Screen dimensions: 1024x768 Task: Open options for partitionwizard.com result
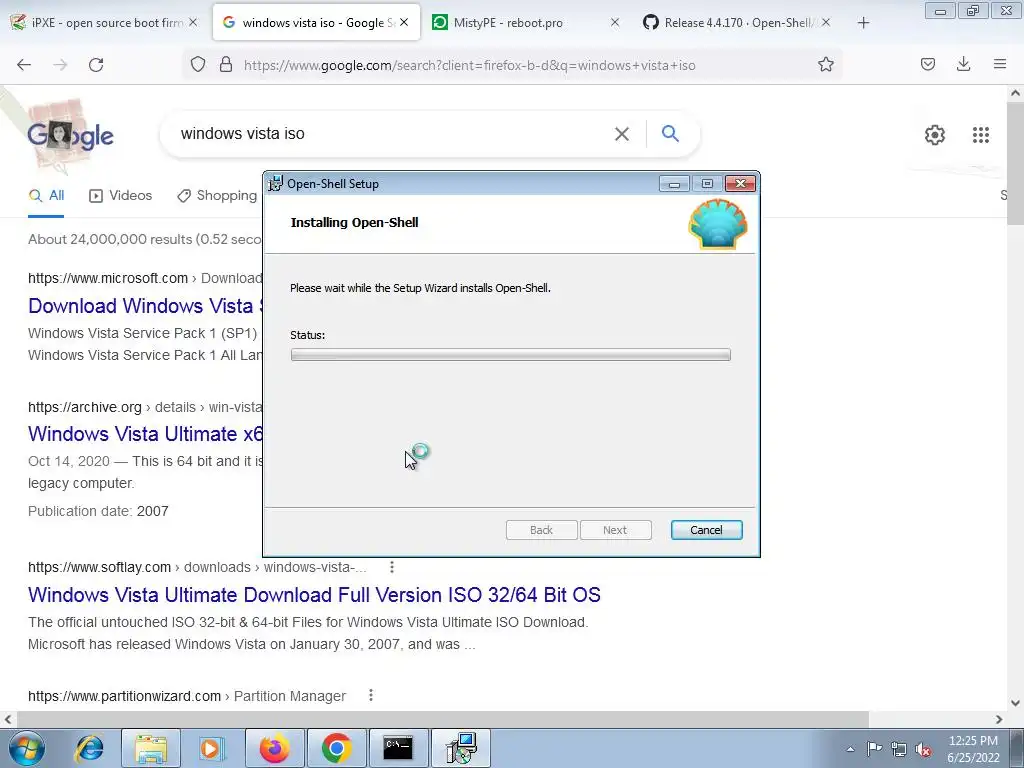coord(371,696)
